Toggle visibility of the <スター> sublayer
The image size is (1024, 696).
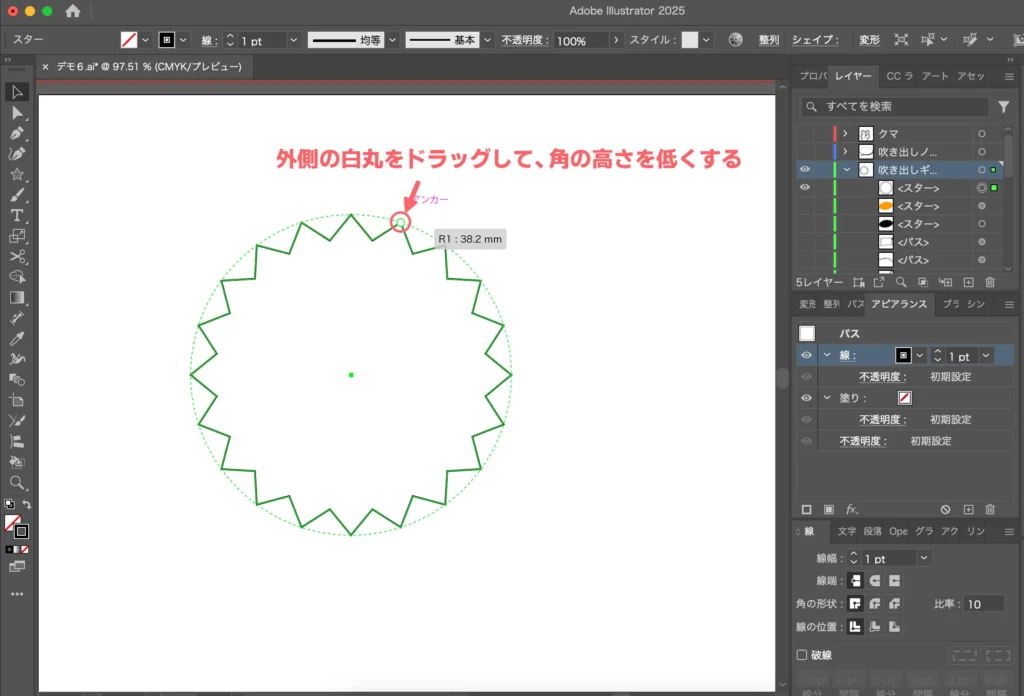point(805,188)
